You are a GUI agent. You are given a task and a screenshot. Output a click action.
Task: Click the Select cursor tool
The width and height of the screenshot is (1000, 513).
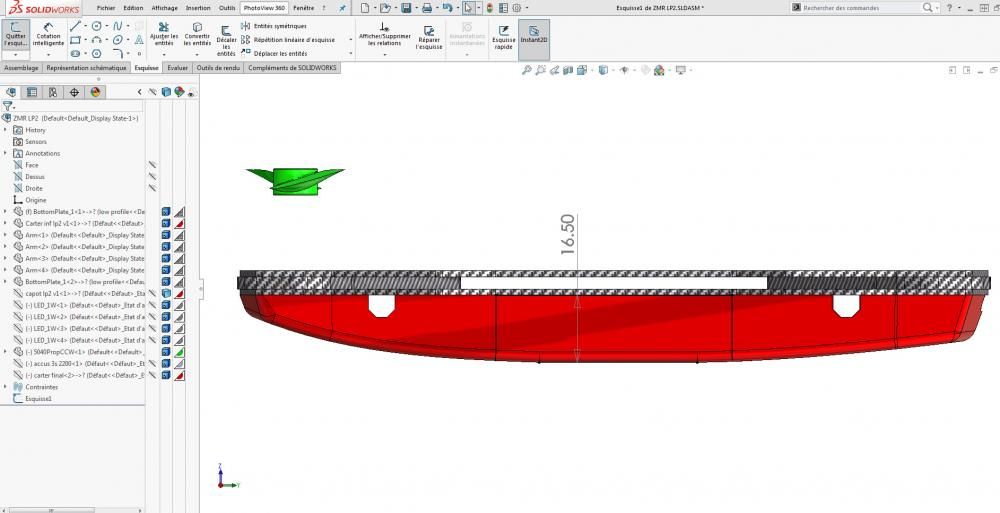pos(468,8)
